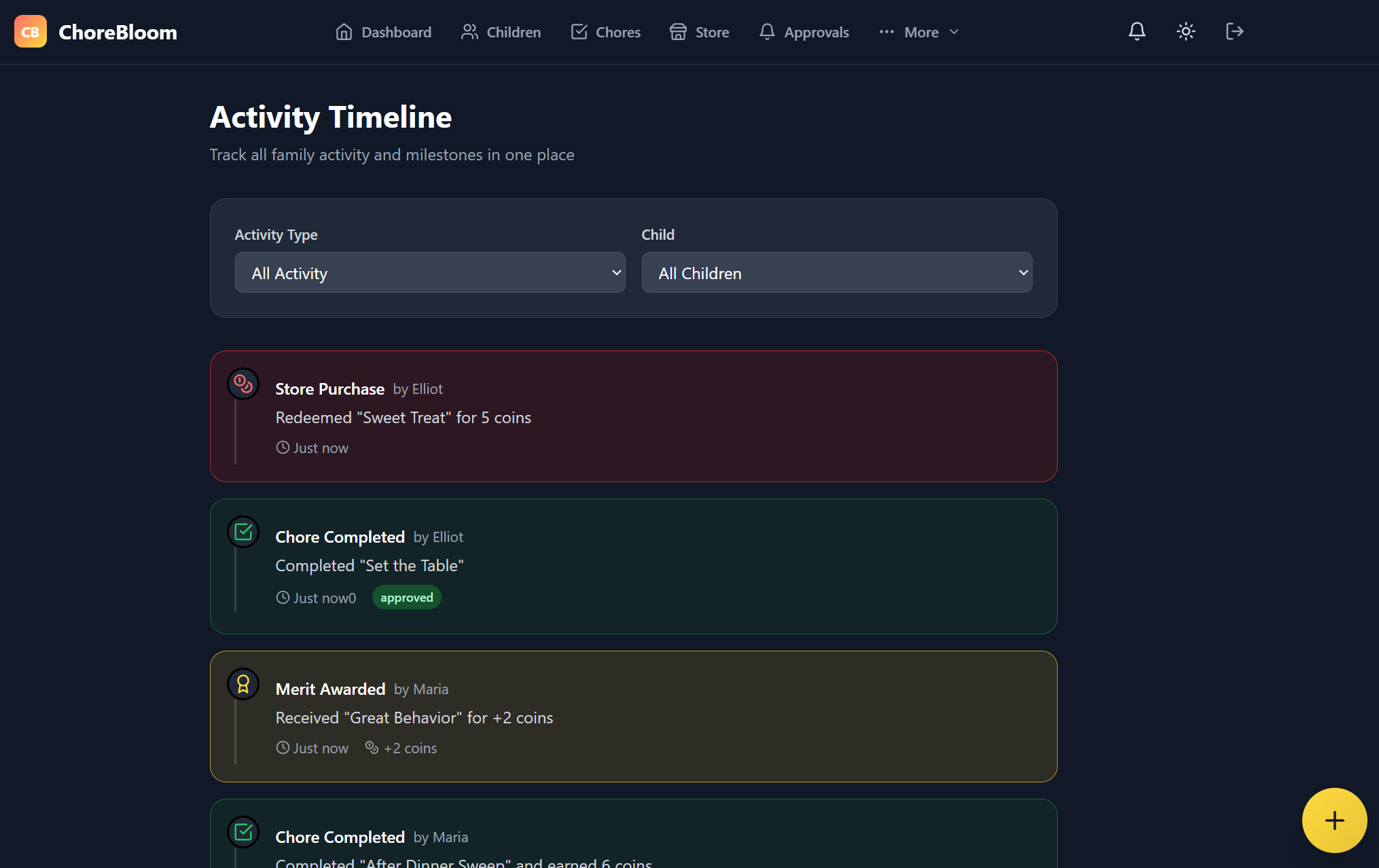Click the ChoreBloom CB logo icon
Screen dimensions: 1379x868
pyautogui.click(x=31, y=32)
